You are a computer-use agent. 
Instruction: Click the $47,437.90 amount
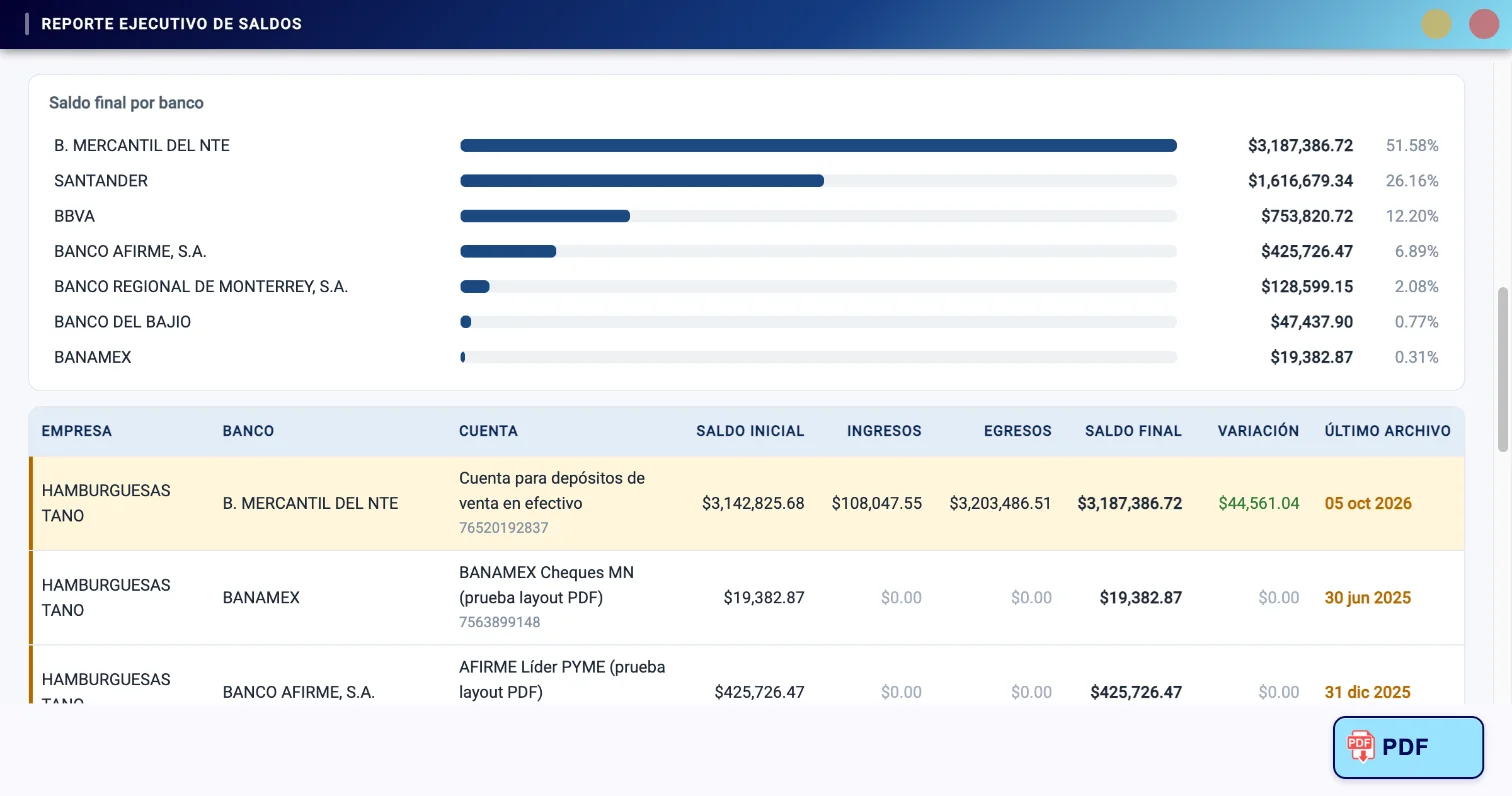(1312, 322)
